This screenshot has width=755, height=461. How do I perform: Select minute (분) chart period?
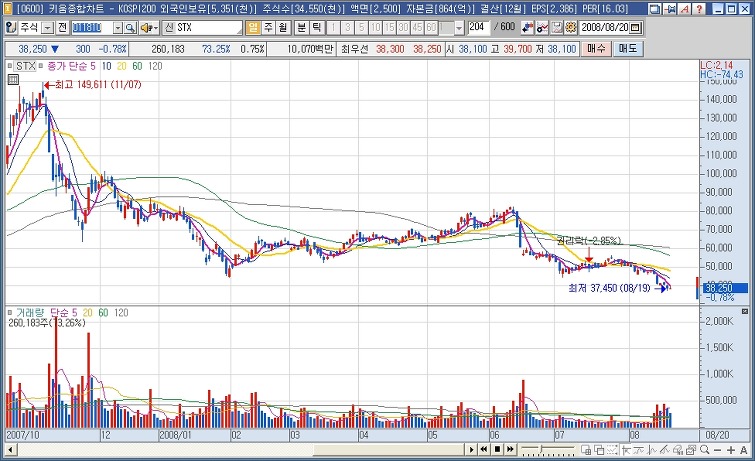point(301,27)
